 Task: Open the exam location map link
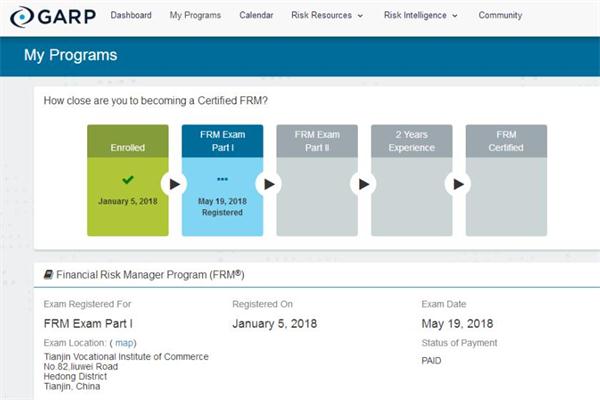pyautogui.click(x=124, y=343)
